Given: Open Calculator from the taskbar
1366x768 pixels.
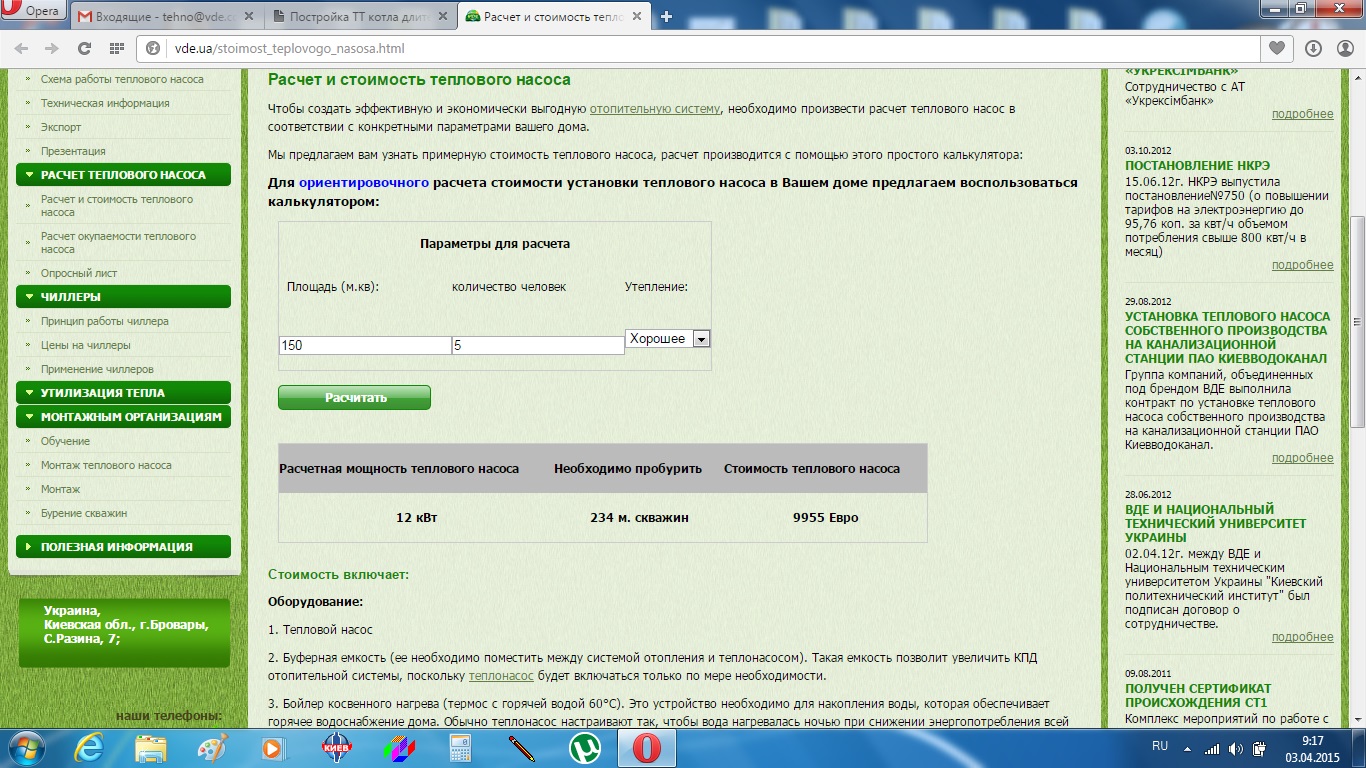Looking at the screenshot, I should pyautogui.click(x=461, y=748).
